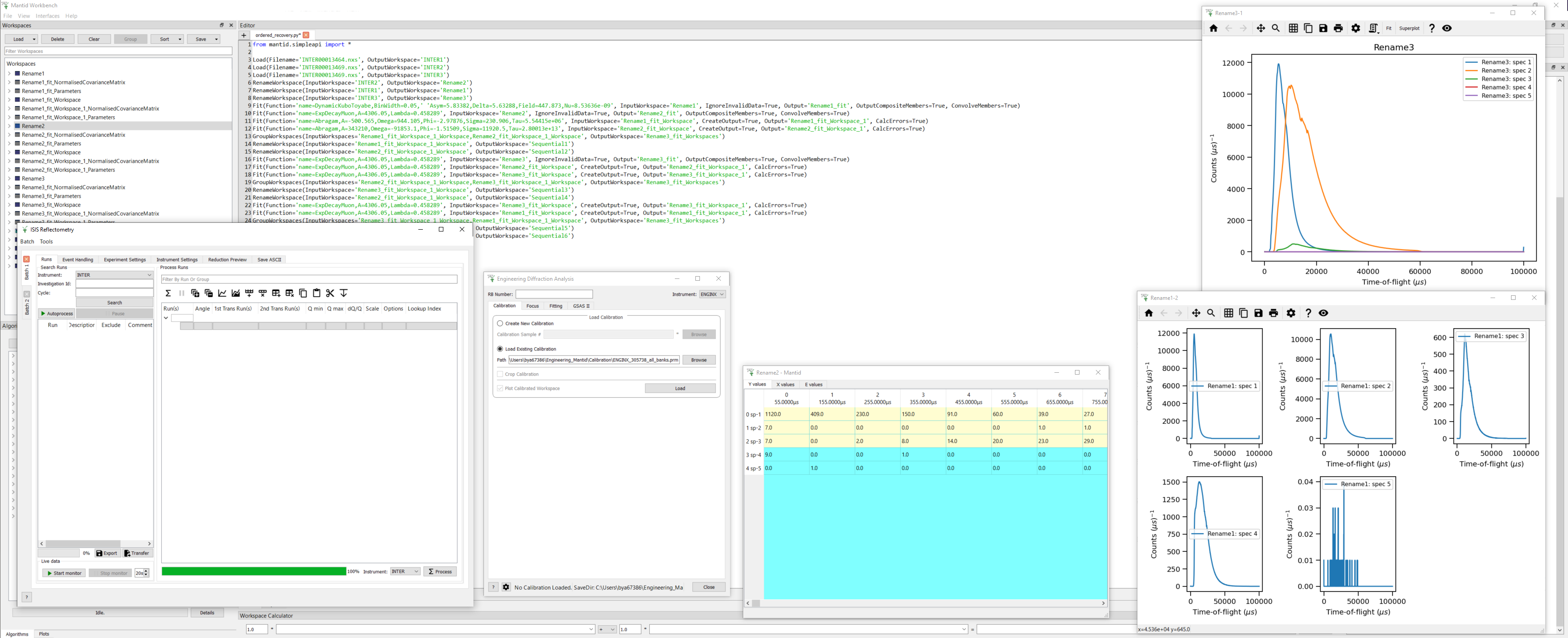Click the Filter Workspaces input field

[118, 51]
